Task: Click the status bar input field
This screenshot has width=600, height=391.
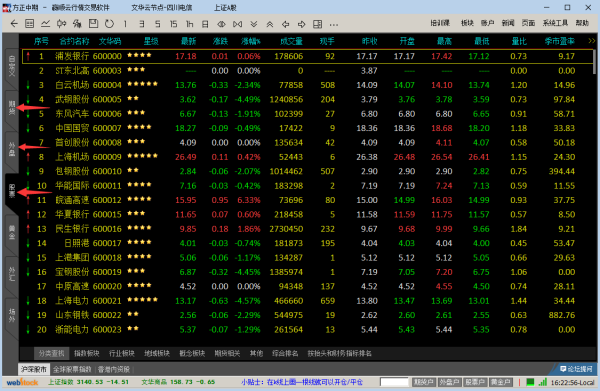Action: point(395,382)
